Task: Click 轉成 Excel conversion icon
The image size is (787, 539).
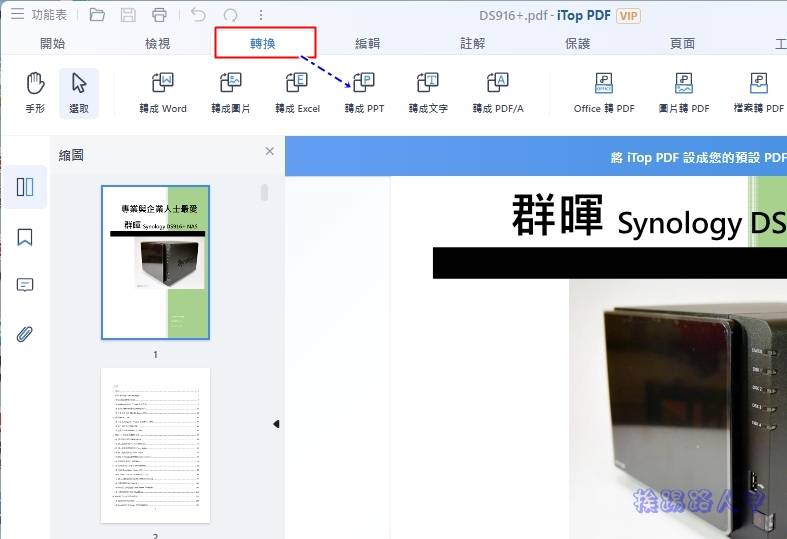Action: tap(297, 93)
